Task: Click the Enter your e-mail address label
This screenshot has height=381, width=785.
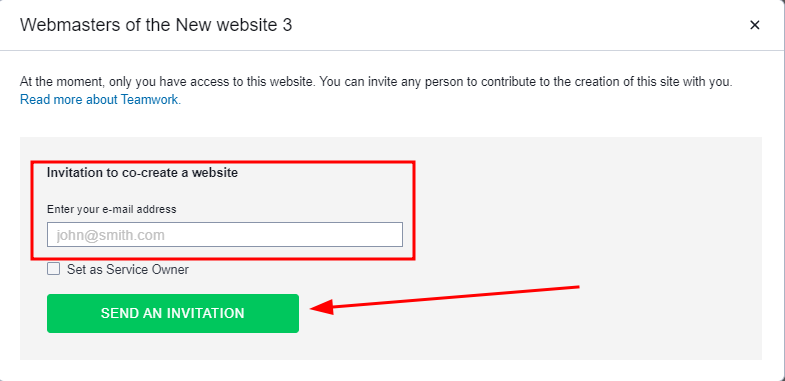Action: pyautogui.click(x=112, y=209)
